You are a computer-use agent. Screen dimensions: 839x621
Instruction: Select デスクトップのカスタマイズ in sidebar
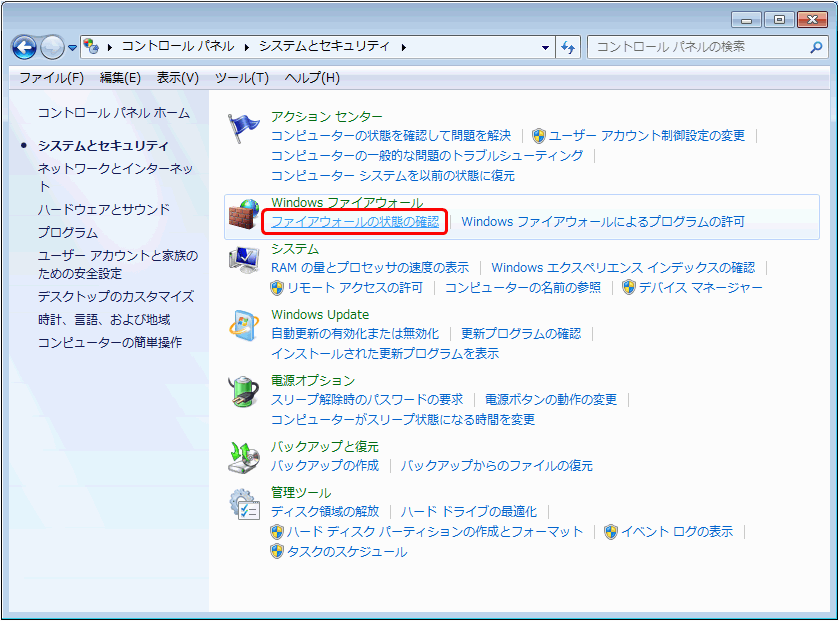pos(116,297)
